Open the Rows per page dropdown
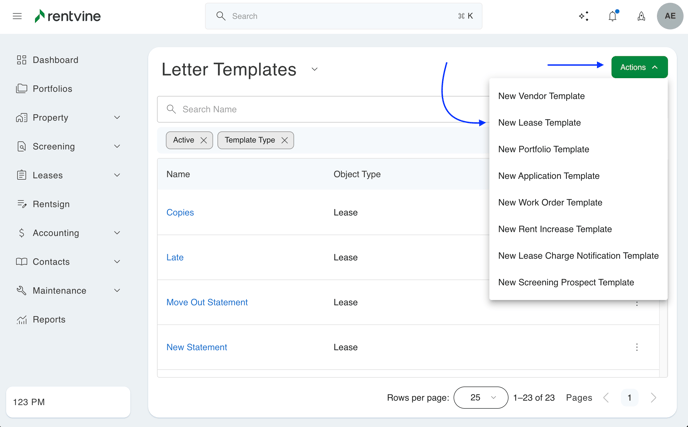The image size is (688, 427). pos(480,397)
